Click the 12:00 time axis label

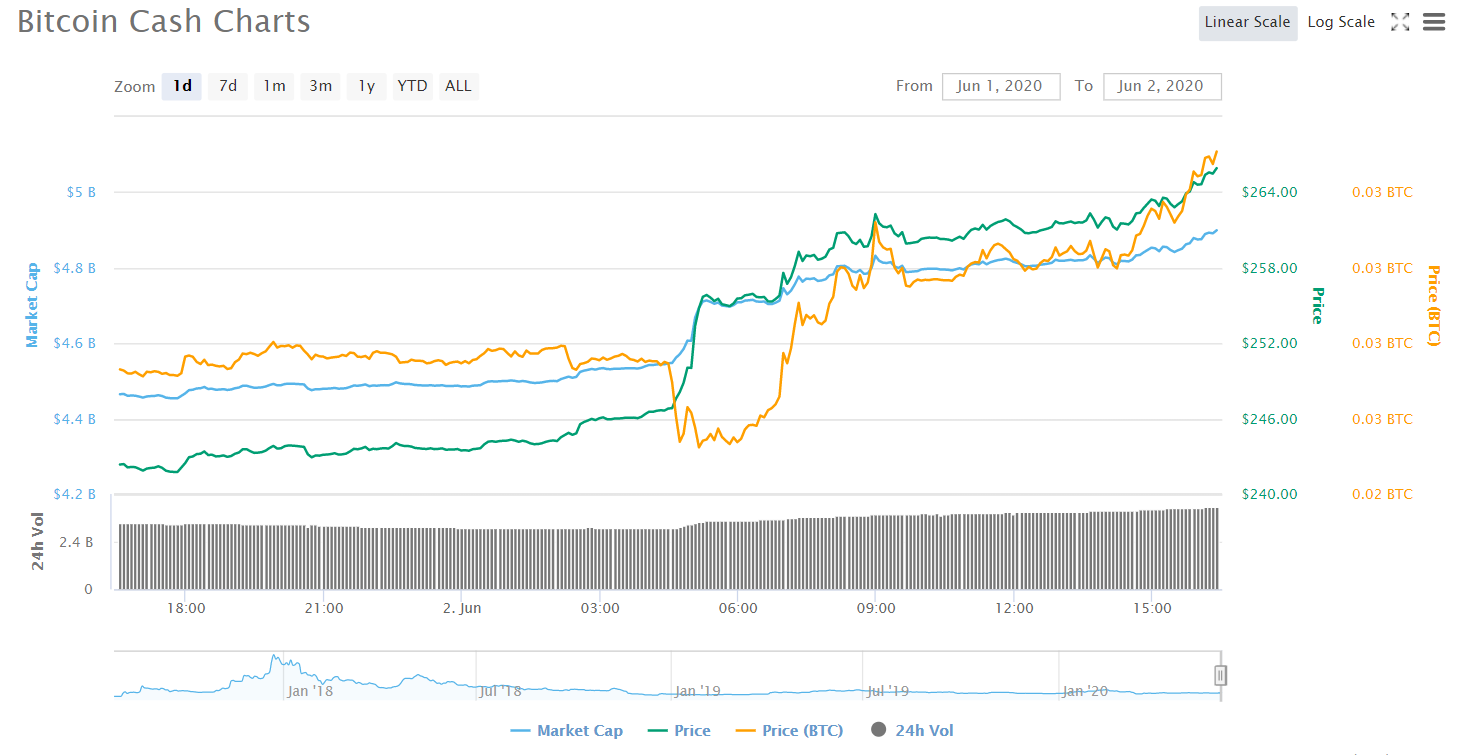pyautogui.click(x=1014, y=608)
